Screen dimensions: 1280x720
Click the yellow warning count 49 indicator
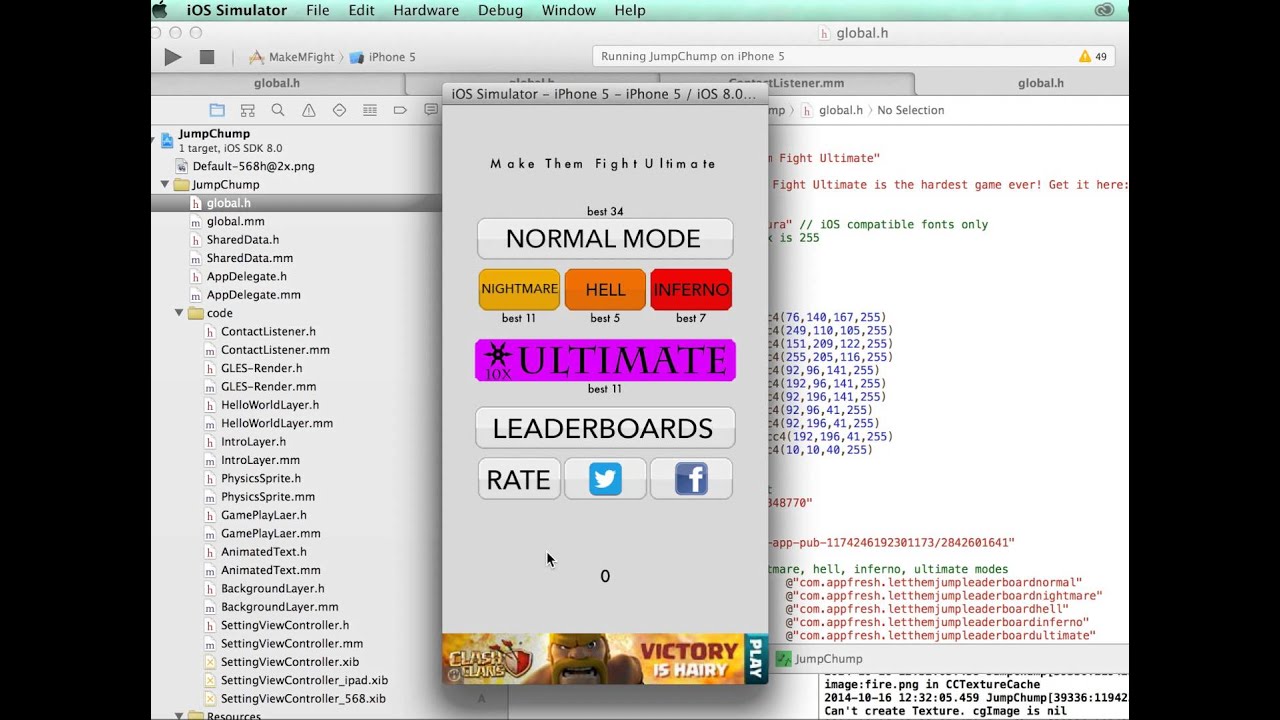(1092, 57)
